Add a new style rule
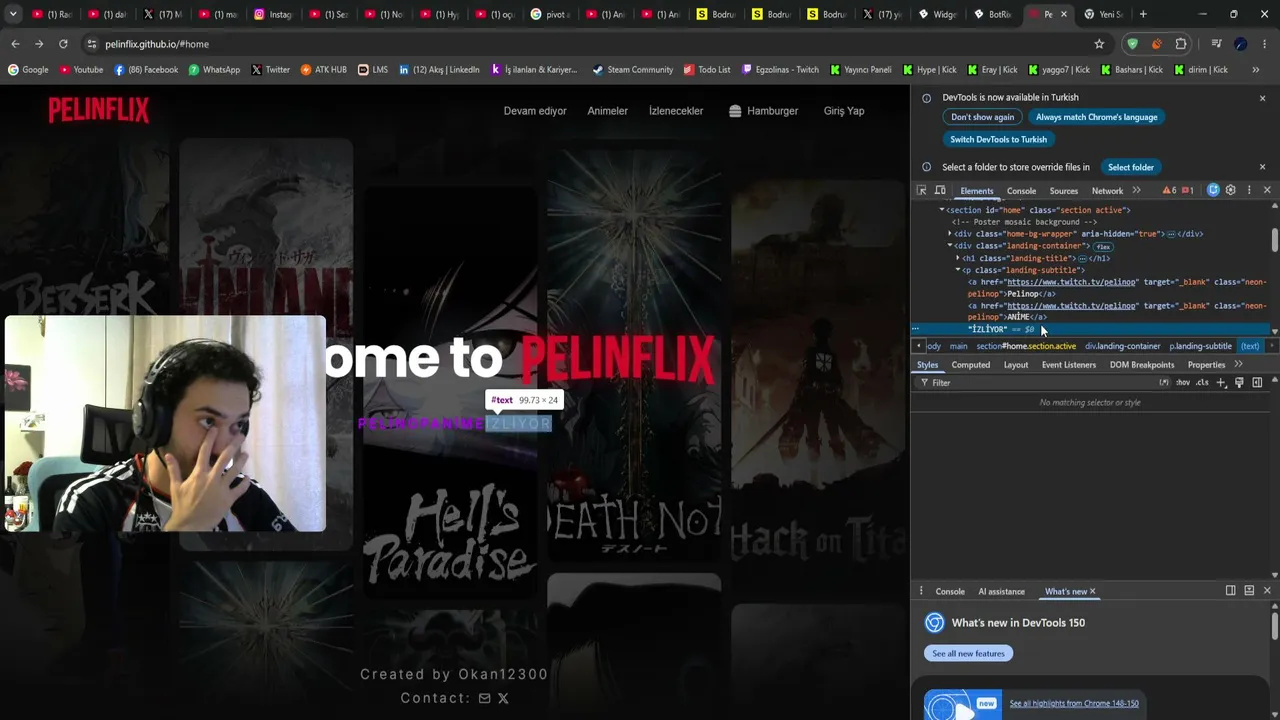This screenshot has height=720, width=1280. 1221,383
